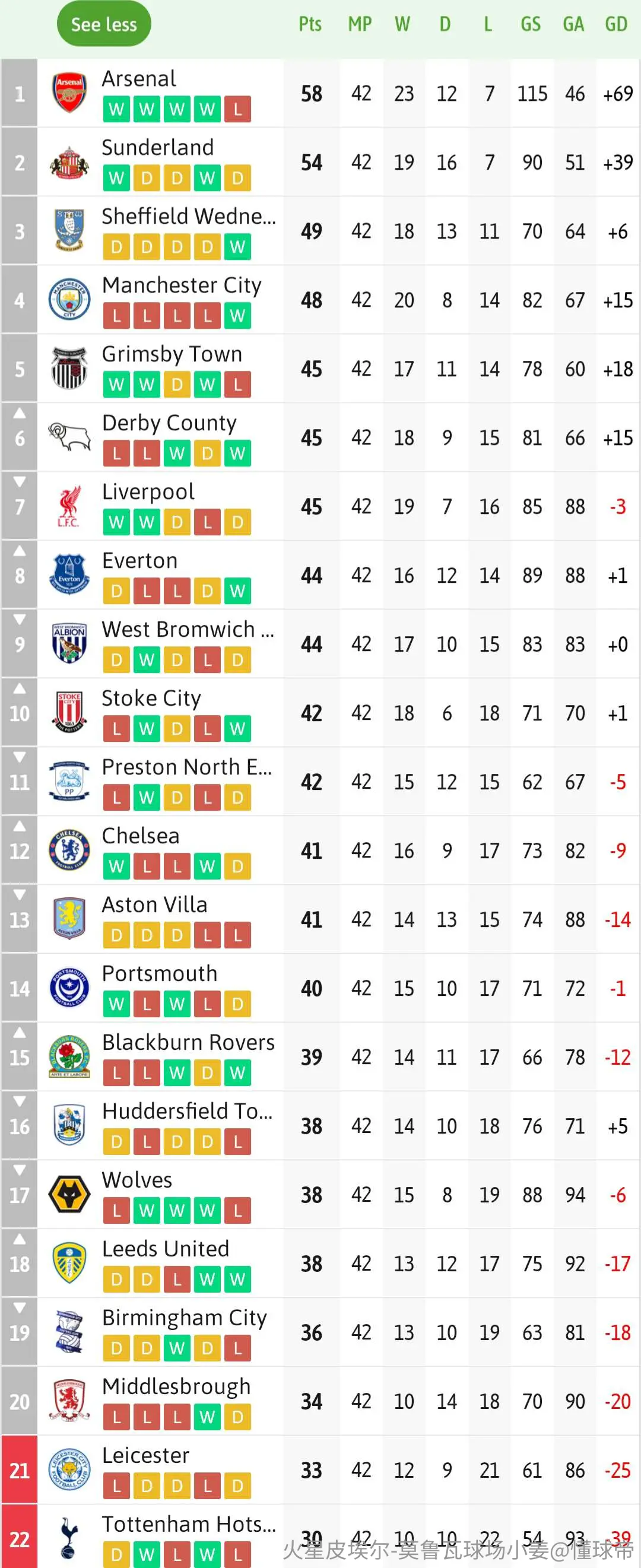
Task: Click the rank 21 relegation position cell
Action: point(20,1470)
